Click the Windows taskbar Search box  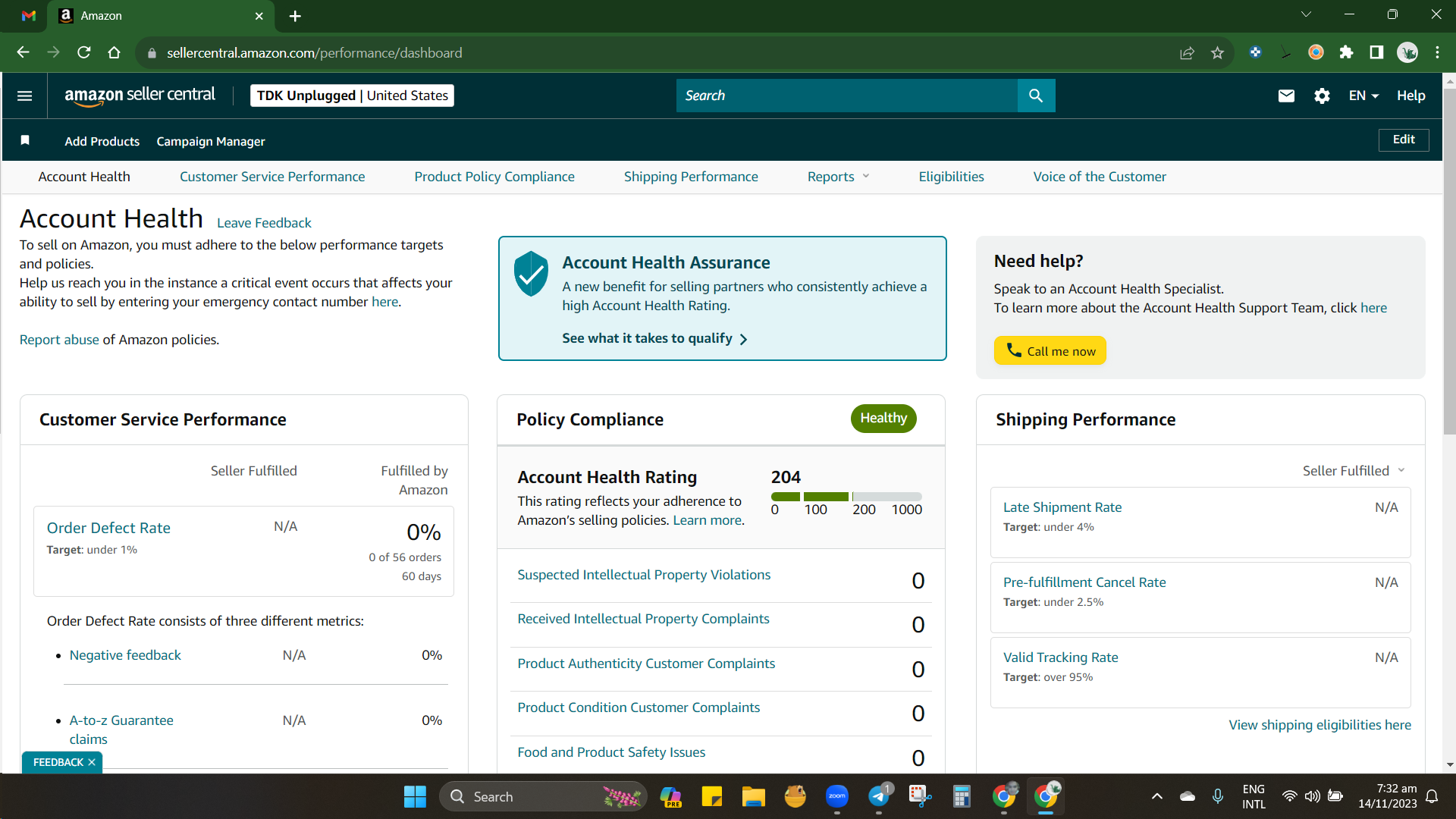coord(543,796)
